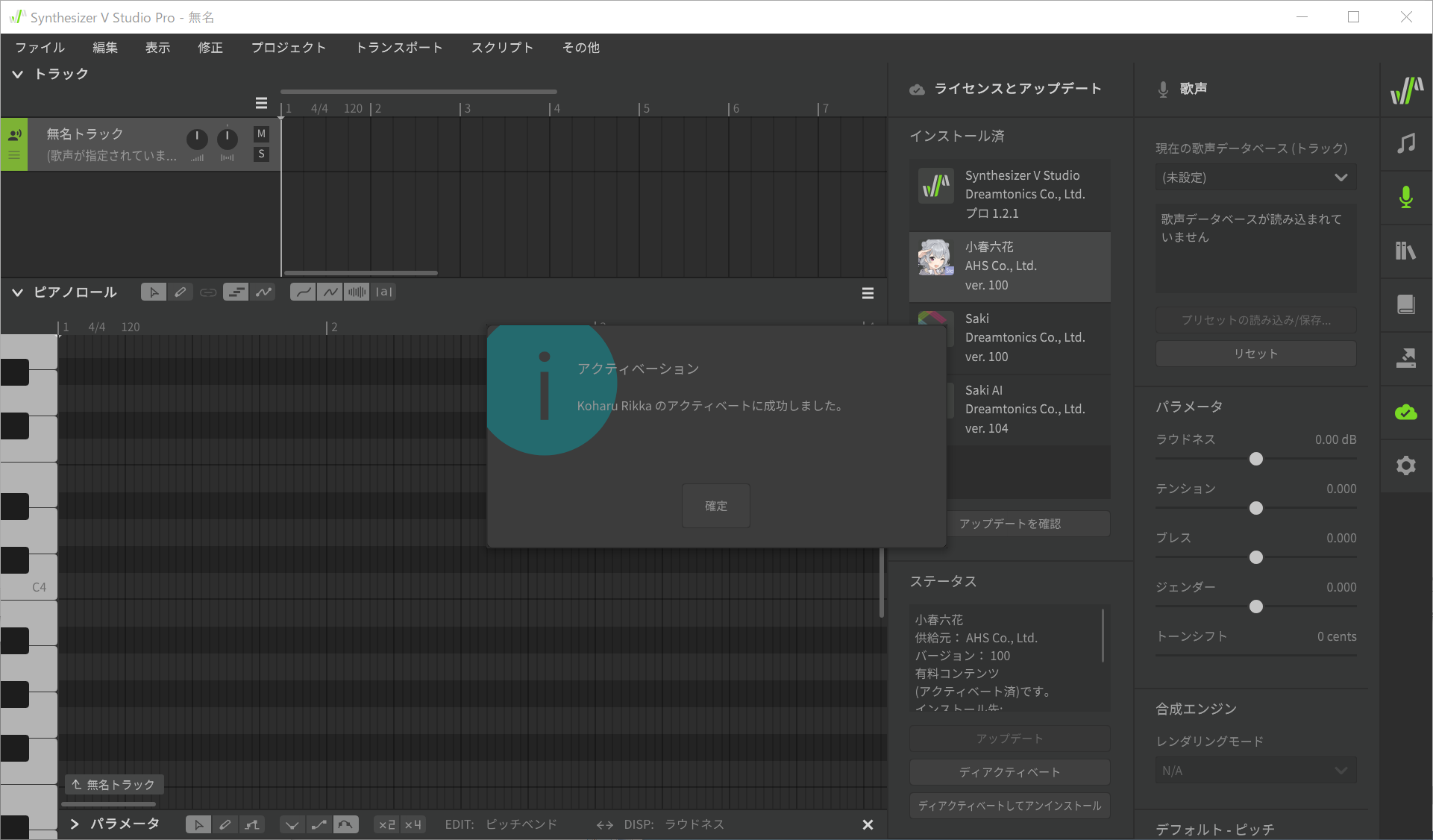Open the render panel (export icon) in sidebar
The image size is (1433, 840).
point(1406,358)
